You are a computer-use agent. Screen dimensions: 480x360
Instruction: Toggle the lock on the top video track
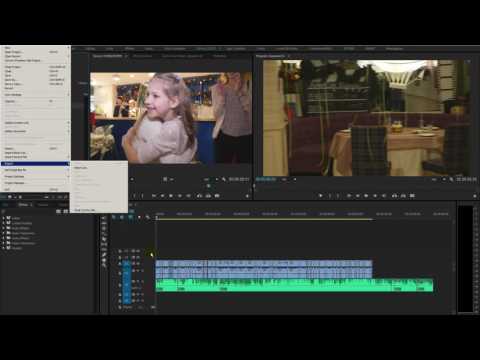click(120, 251)
